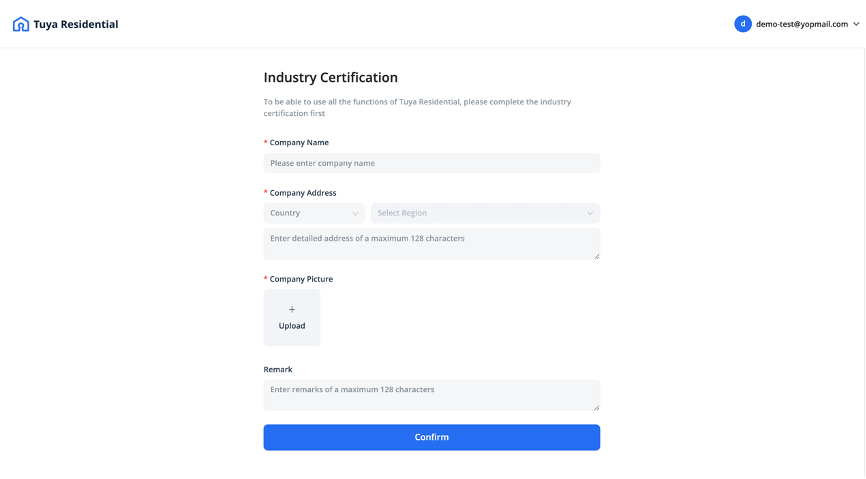Image resolution: width=866 pixels, height=479 pixels.
Task: Click the Industry Certification heading
Action: 330,77
